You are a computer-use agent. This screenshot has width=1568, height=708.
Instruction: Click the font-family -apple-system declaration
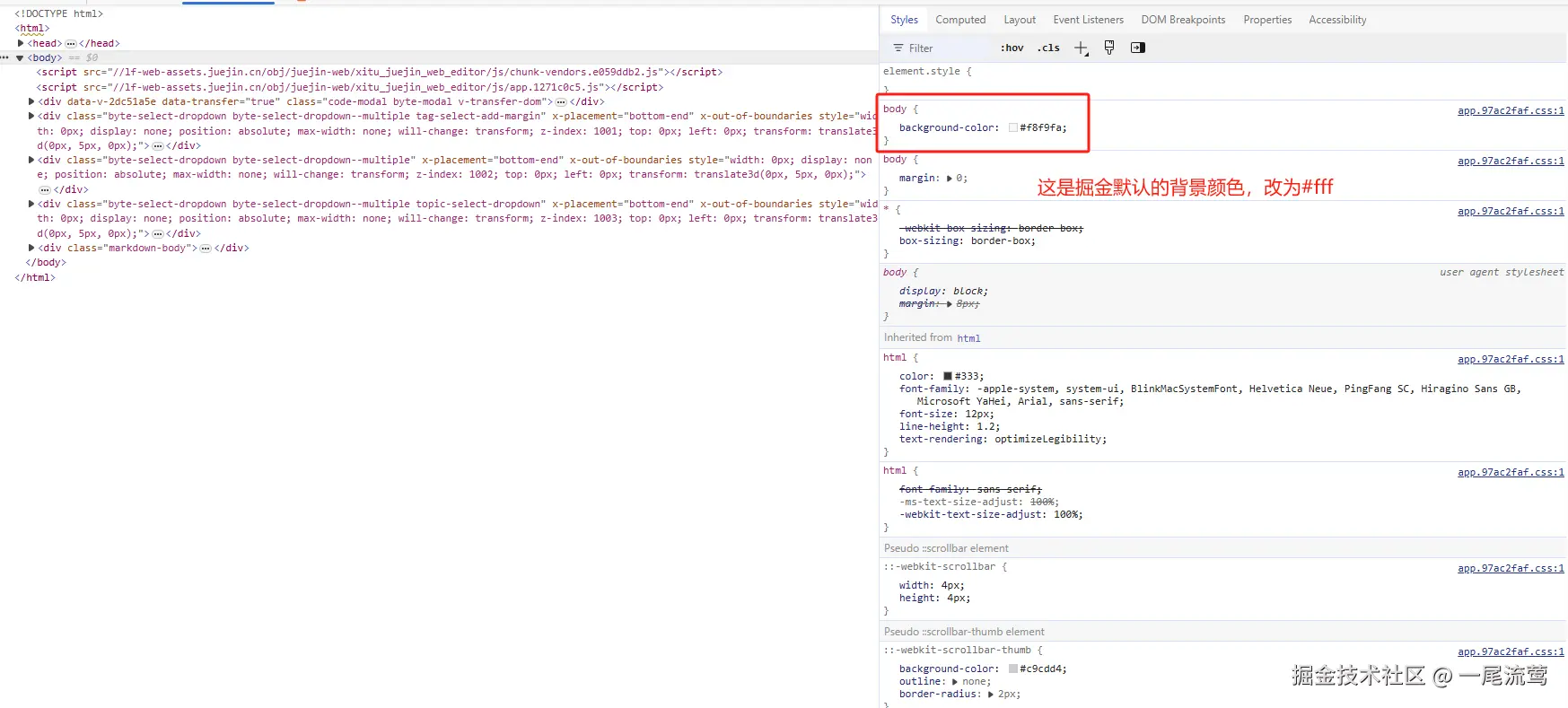coord(1211,395)
